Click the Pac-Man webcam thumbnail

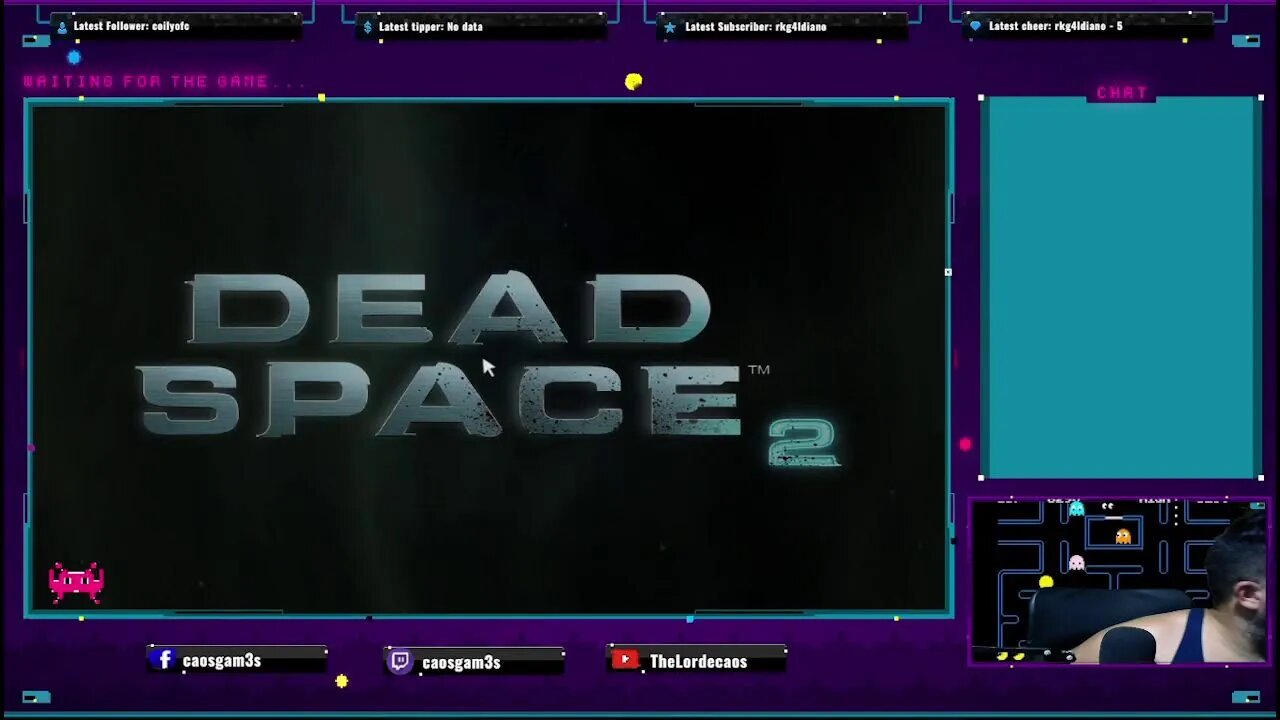pyautogui.click(x=1119, y=581)
